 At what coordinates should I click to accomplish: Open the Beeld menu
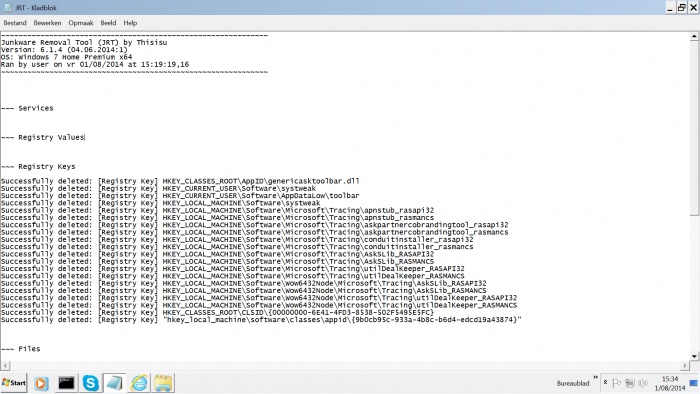(108, 23)
